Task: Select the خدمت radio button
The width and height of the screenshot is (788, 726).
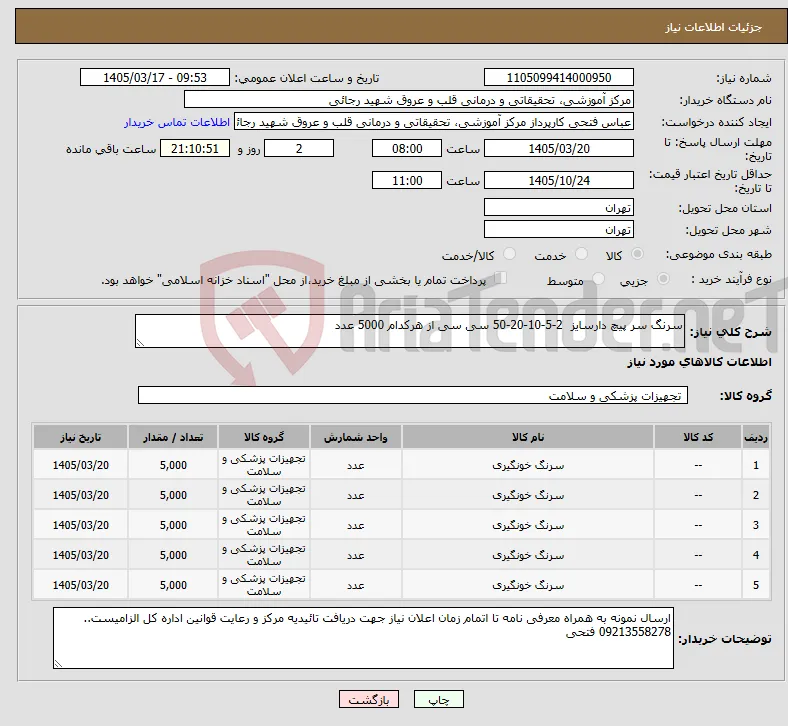Action: point(581,254)
